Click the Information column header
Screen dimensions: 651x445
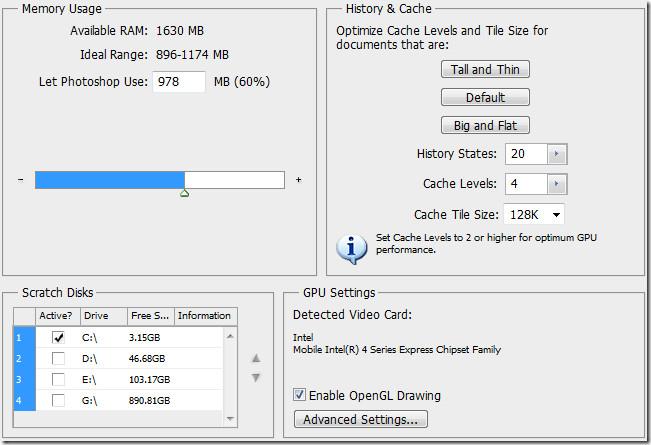(x=206, y=316)
